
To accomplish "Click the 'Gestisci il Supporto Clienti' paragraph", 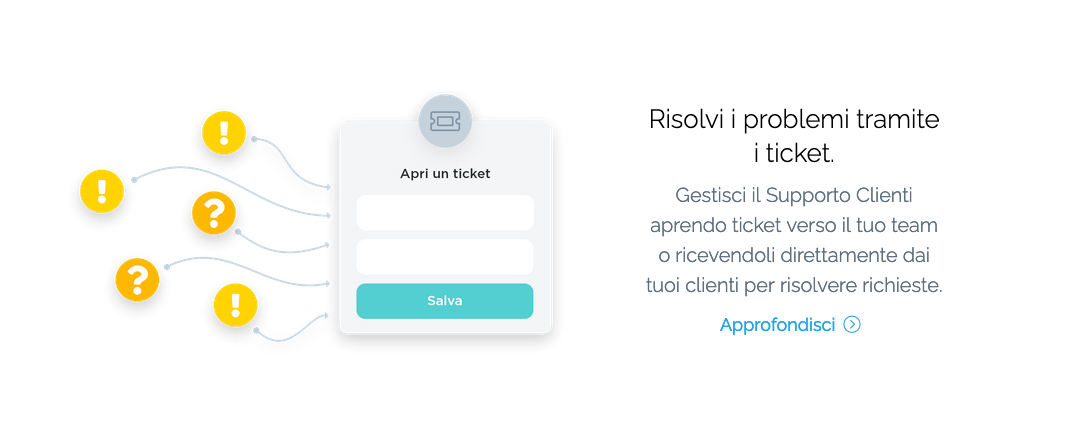I will (x=794, y=240).
